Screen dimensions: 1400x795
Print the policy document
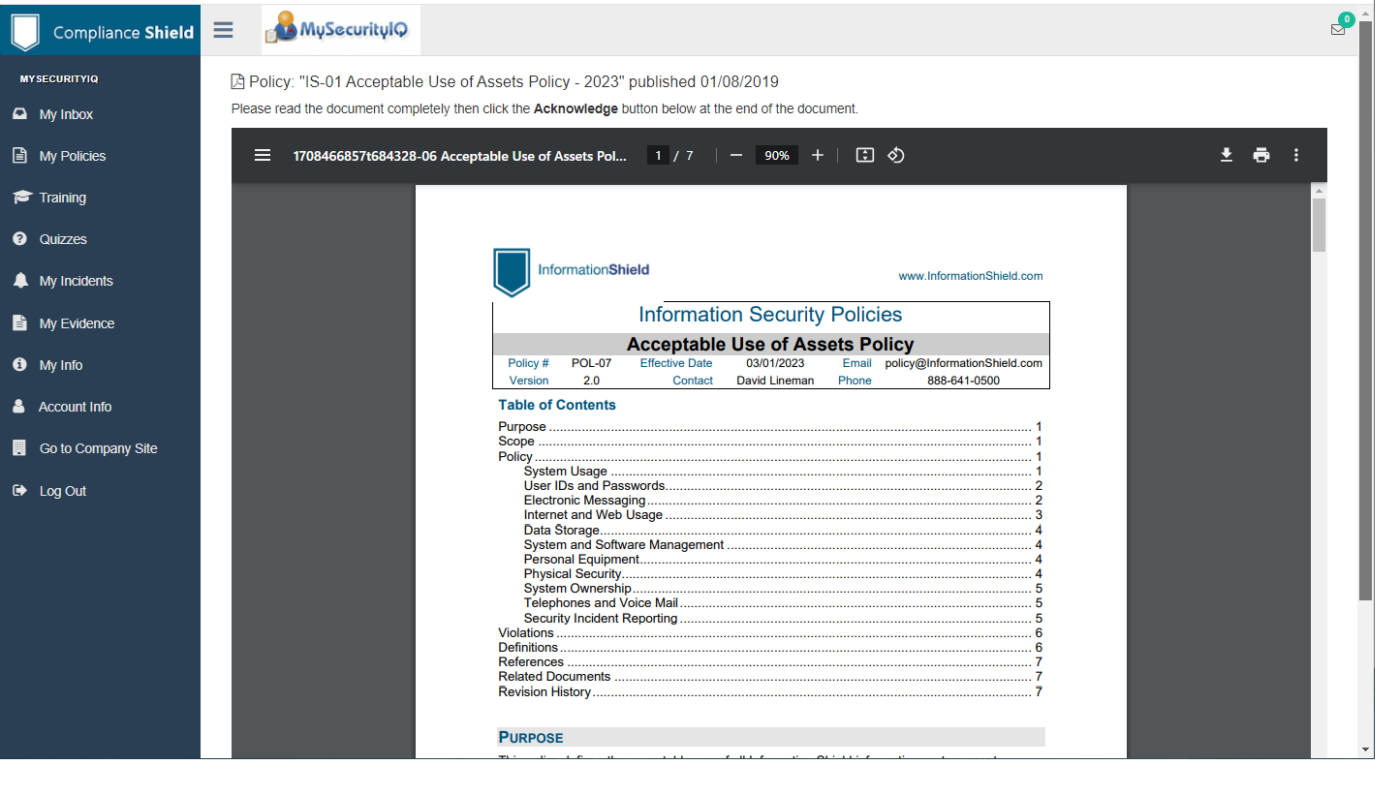1261,155
